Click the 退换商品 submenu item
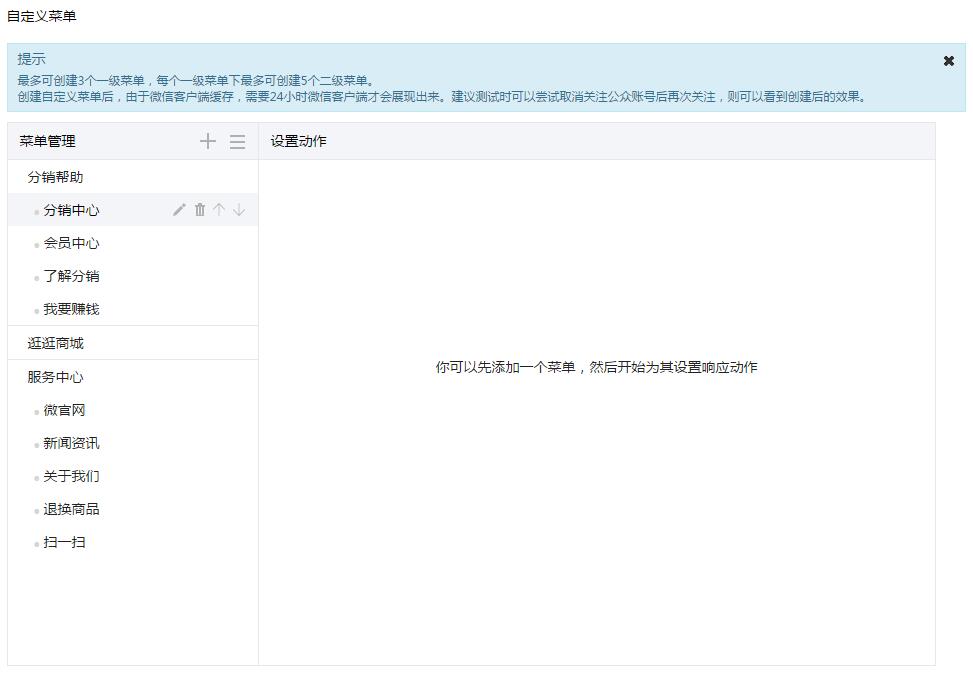The height and width of the screenshot is (679, 973). pos(71,509)
